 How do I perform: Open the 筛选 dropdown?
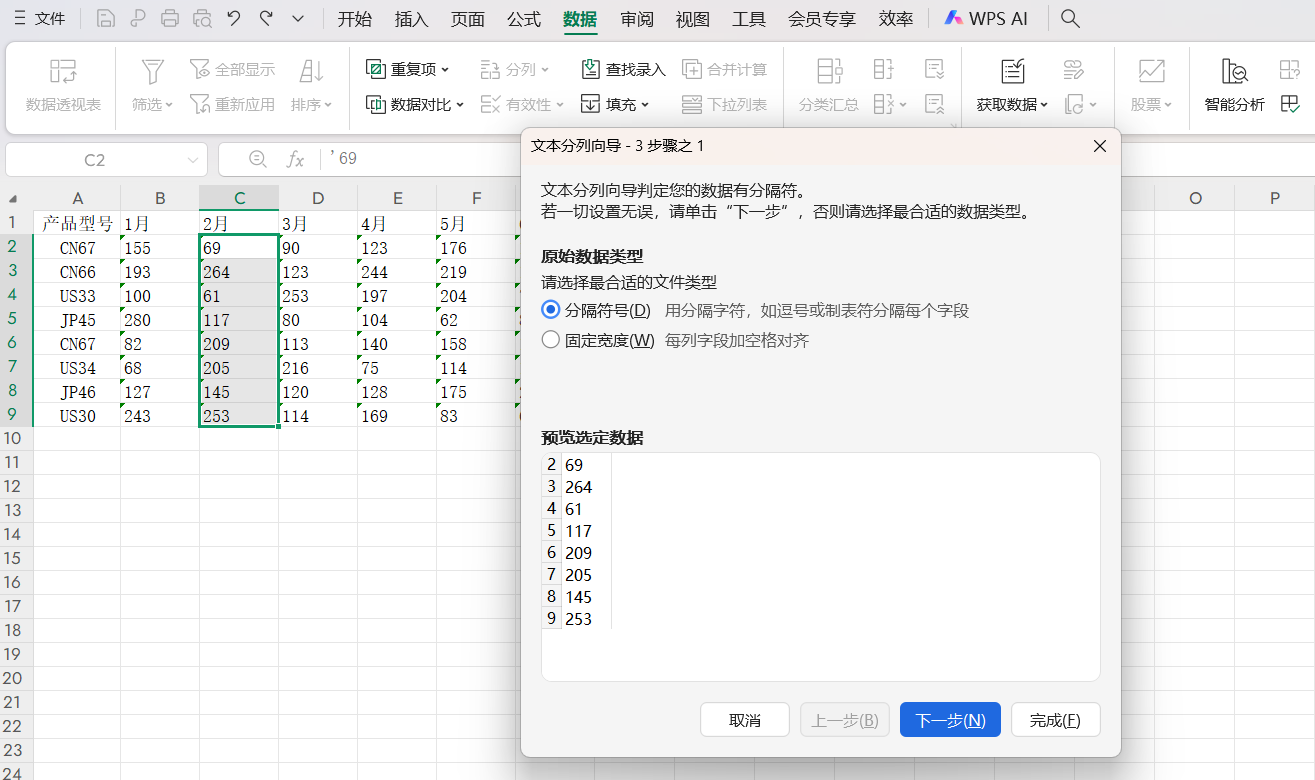151,87
